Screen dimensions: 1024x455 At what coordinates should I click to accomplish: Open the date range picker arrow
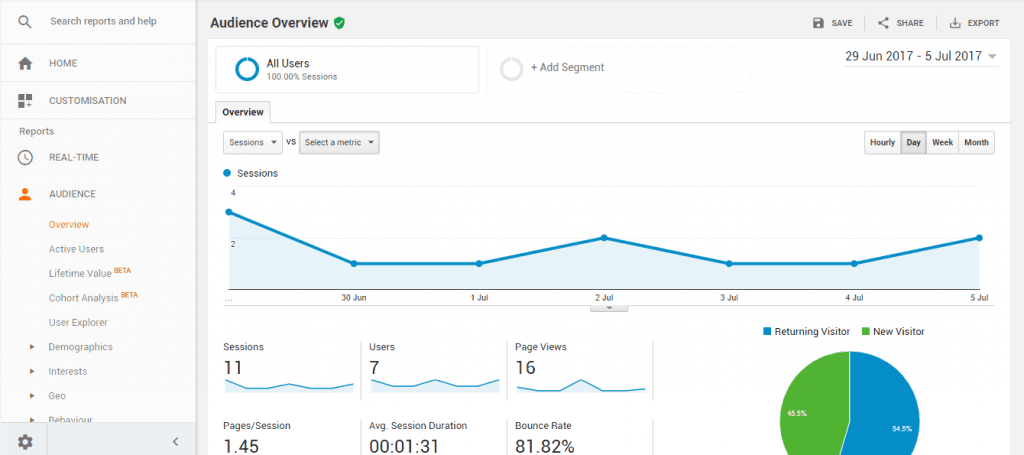pos(992,57)
